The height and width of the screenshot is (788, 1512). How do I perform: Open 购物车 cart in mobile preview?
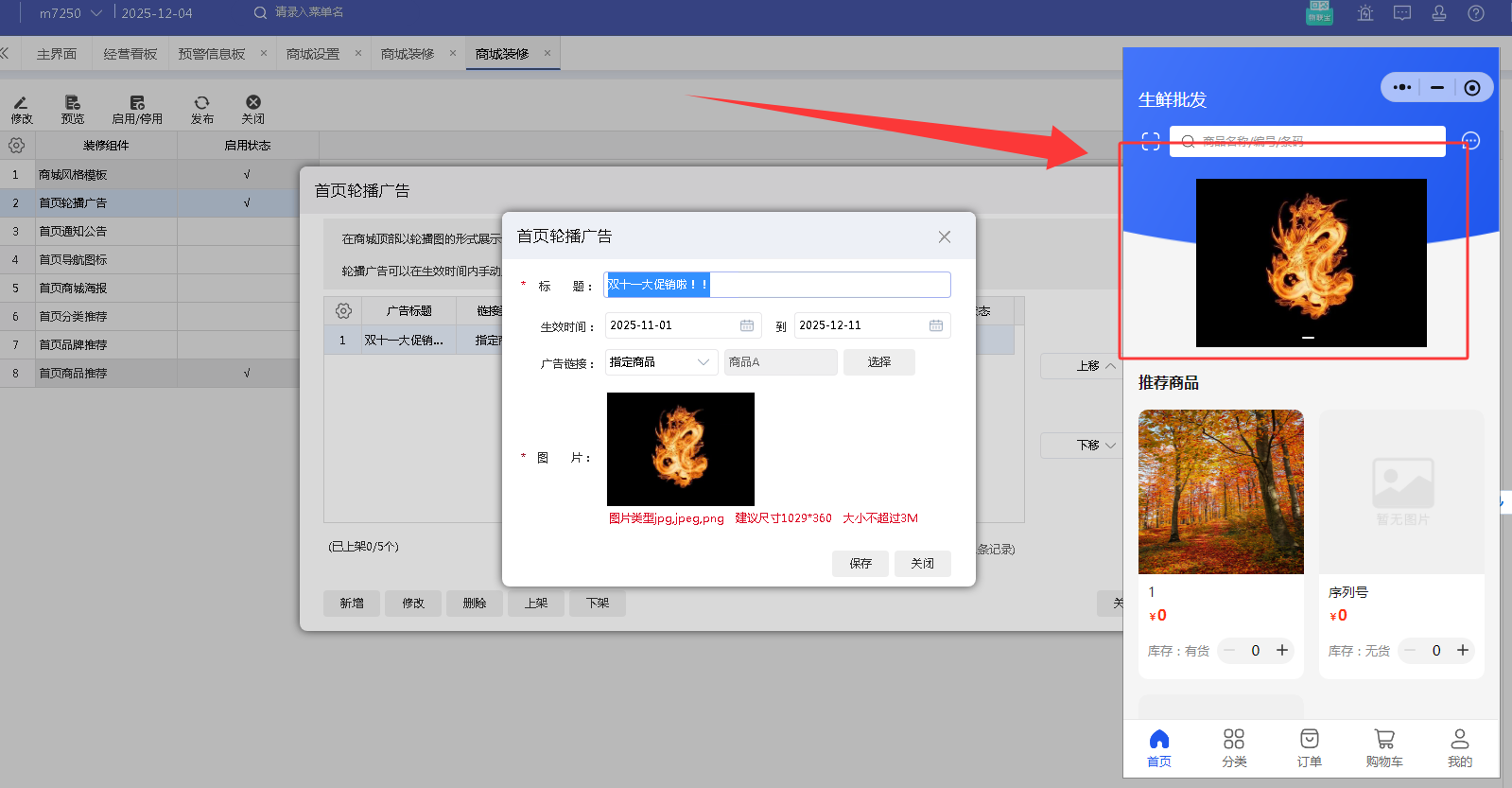click(1383, 746)
